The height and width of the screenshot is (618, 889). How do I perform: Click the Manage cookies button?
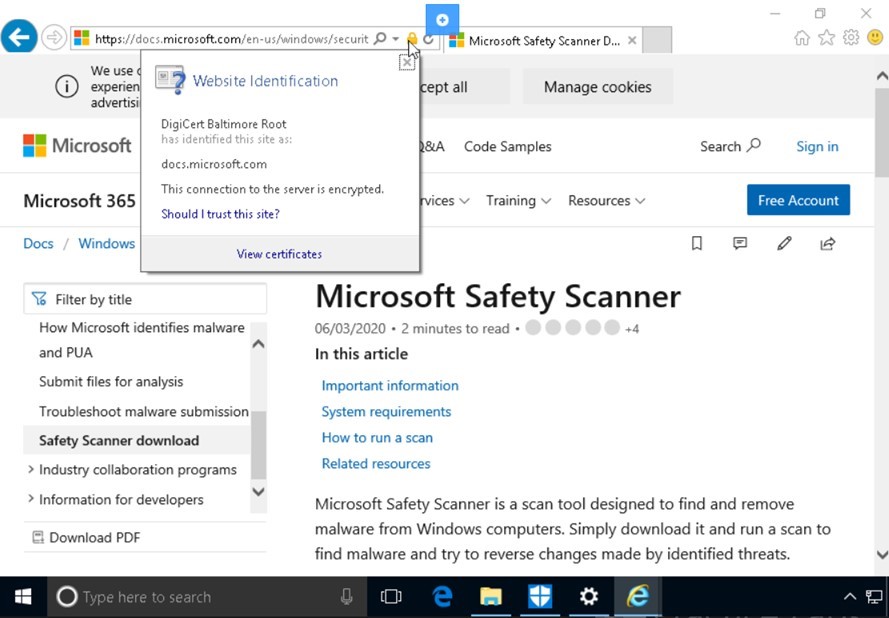coord(598,87)
